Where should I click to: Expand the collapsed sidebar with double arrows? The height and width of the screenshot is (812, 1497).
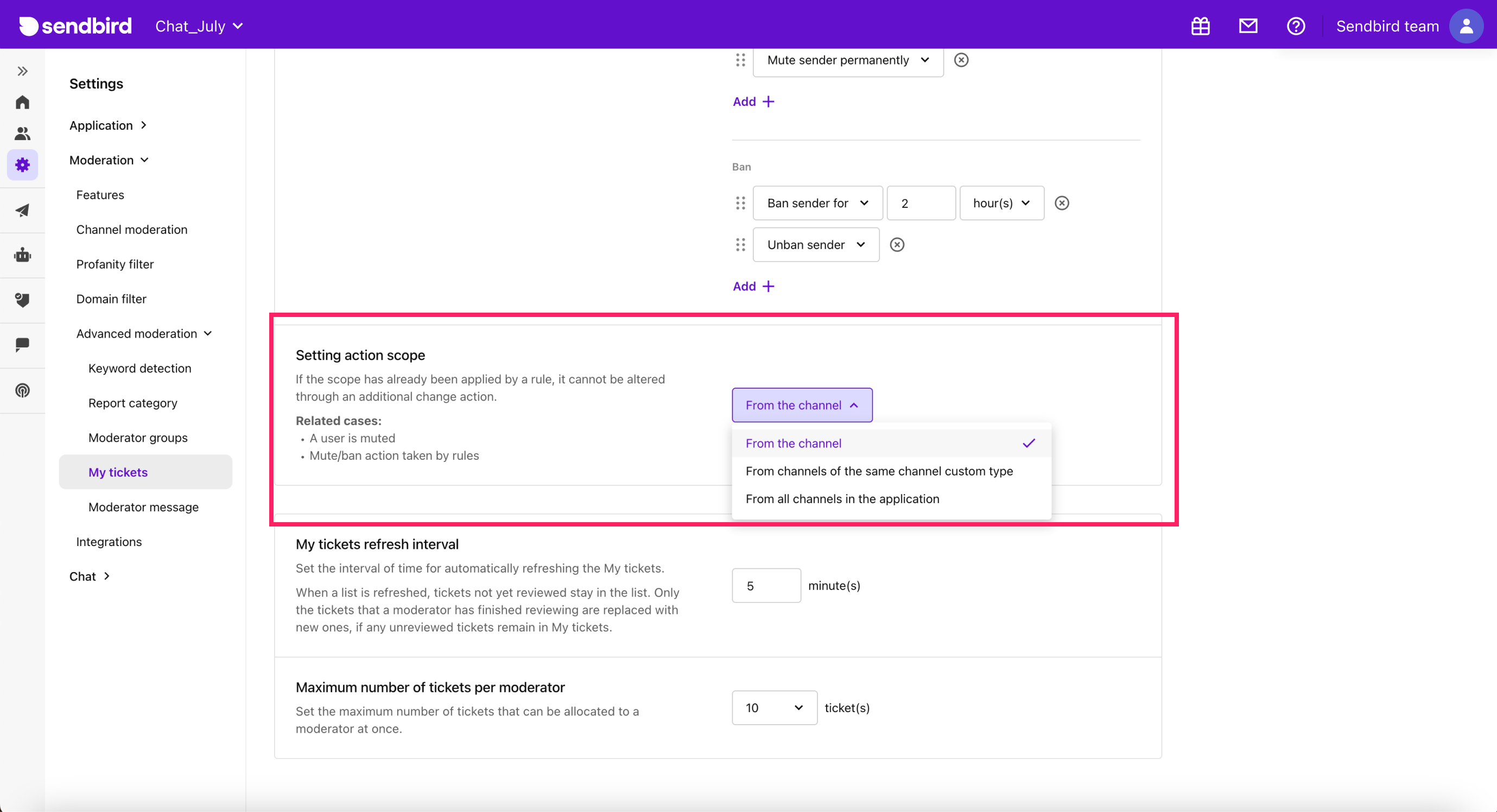22,71
